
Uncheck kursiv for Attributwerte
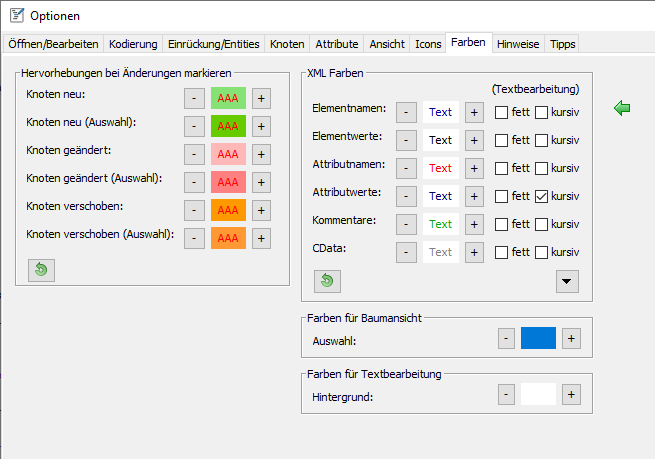tap(542, 196)
